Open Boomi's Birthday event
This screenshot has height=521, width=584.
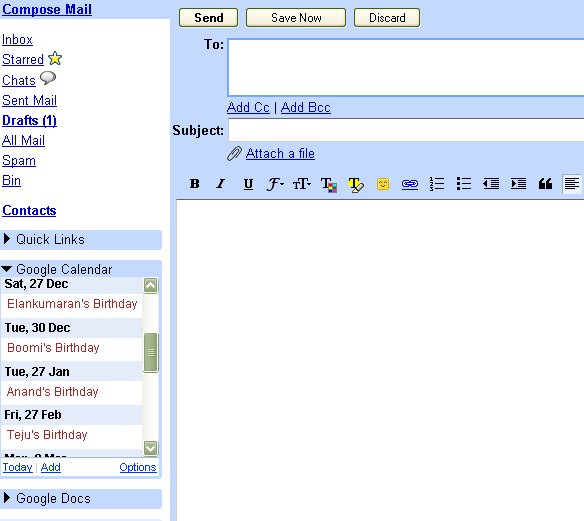[53, 348]
